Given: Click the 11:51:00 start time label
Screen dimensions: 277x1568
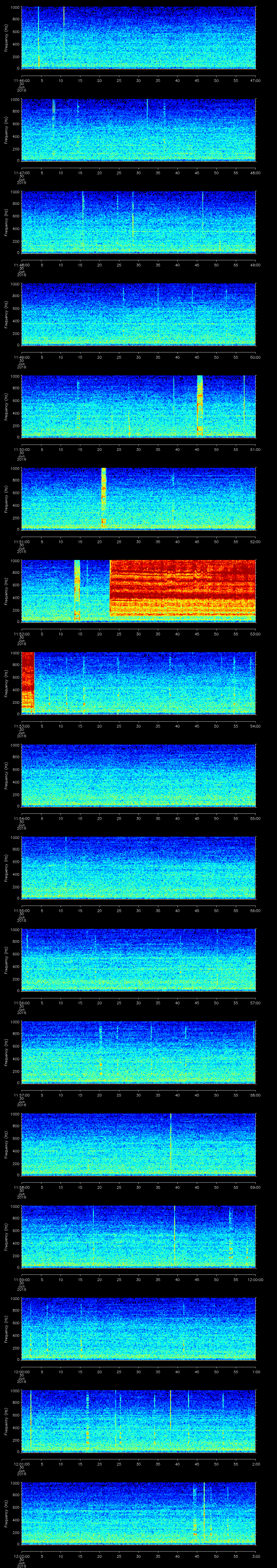Looking at the screenshot, I should (21, 542).
